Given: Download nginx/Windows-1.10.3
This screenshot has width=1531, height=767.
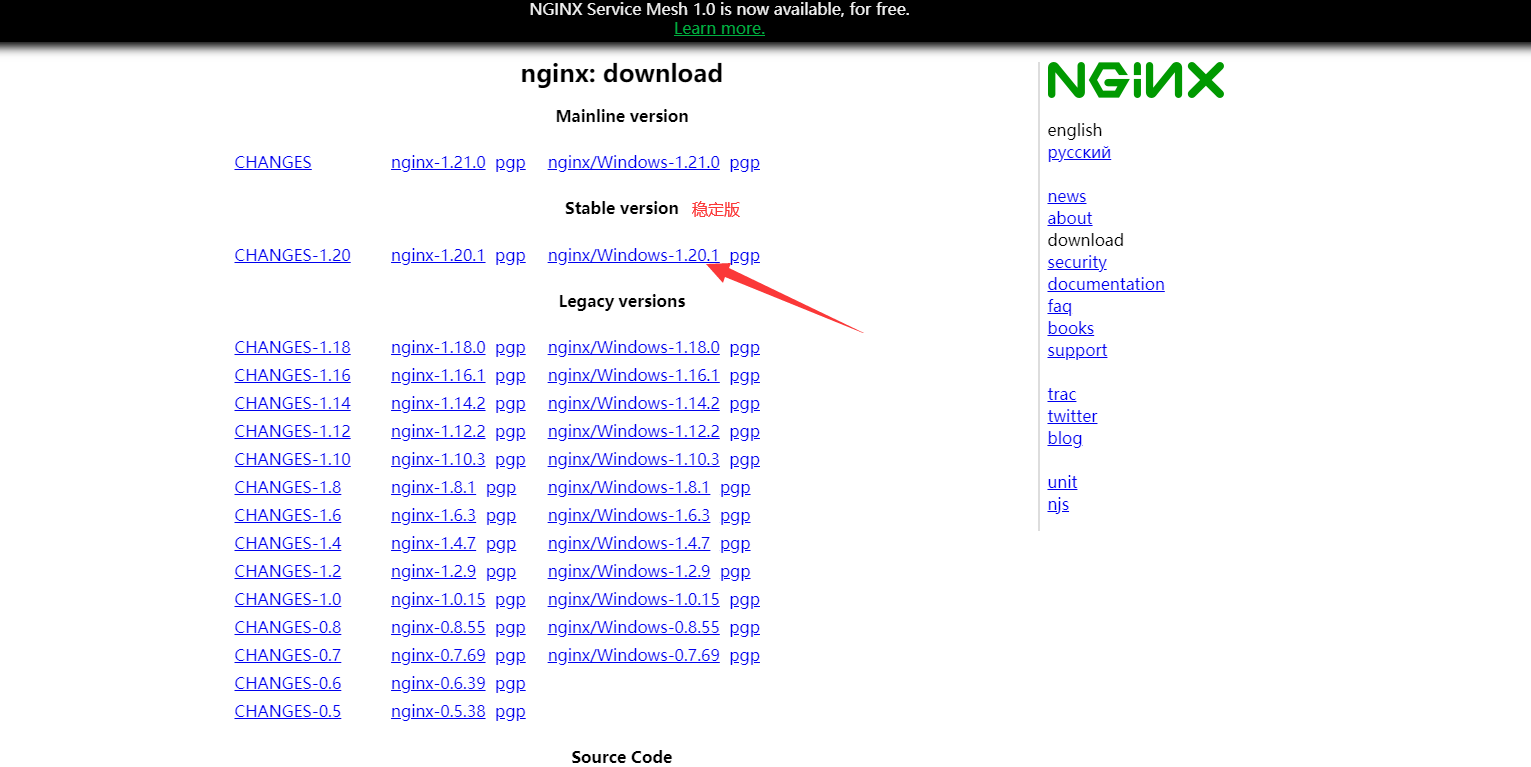Looking at the screenshot, I should point(634,459).
